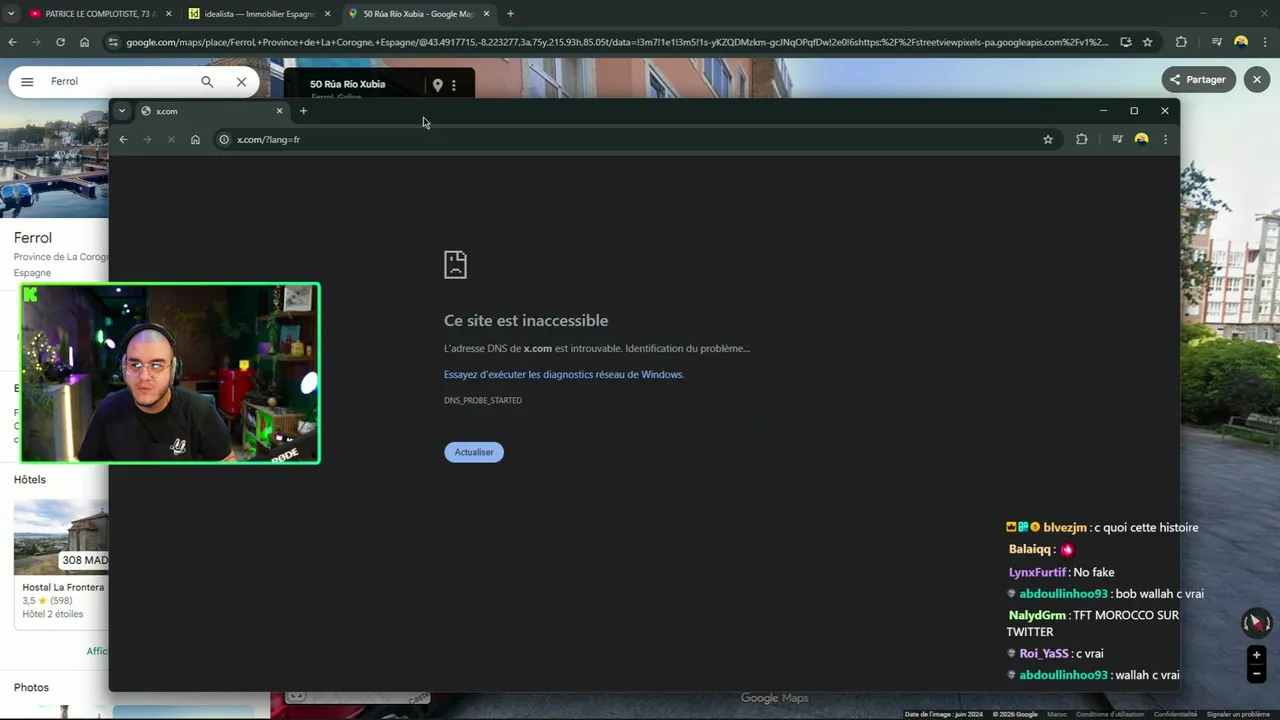
Task: Click LynxFurtif's username in the chat overlay
Action: click(1037, 572)
